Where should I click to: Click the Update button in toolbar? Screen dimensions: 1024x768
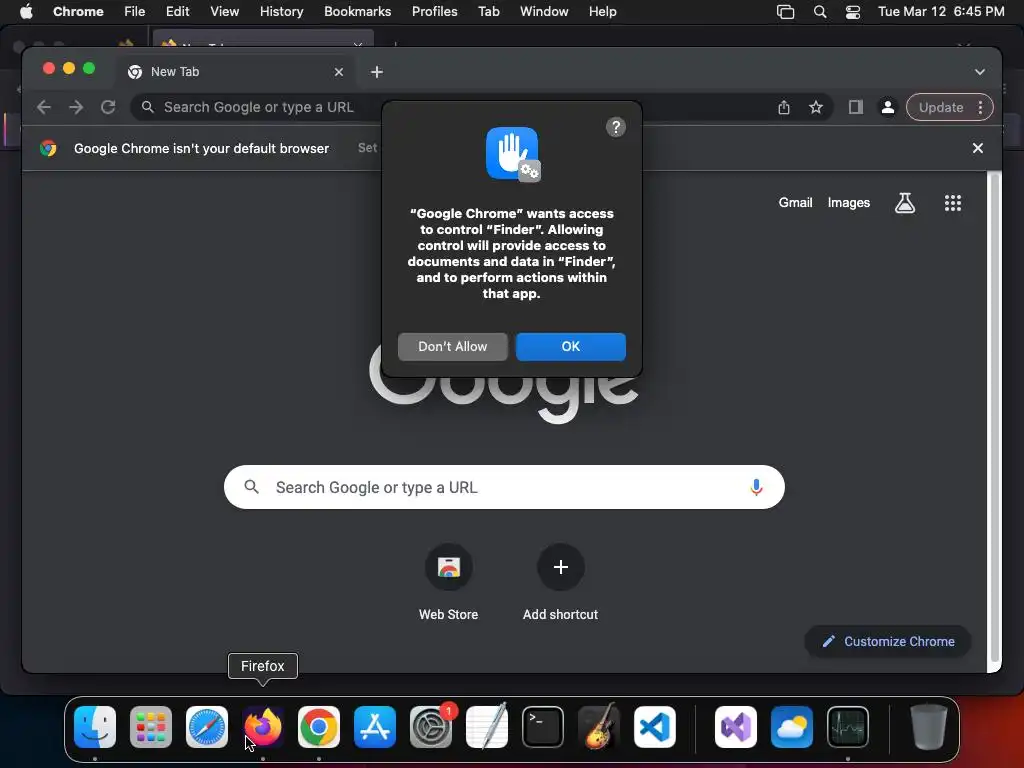[940, 107]
